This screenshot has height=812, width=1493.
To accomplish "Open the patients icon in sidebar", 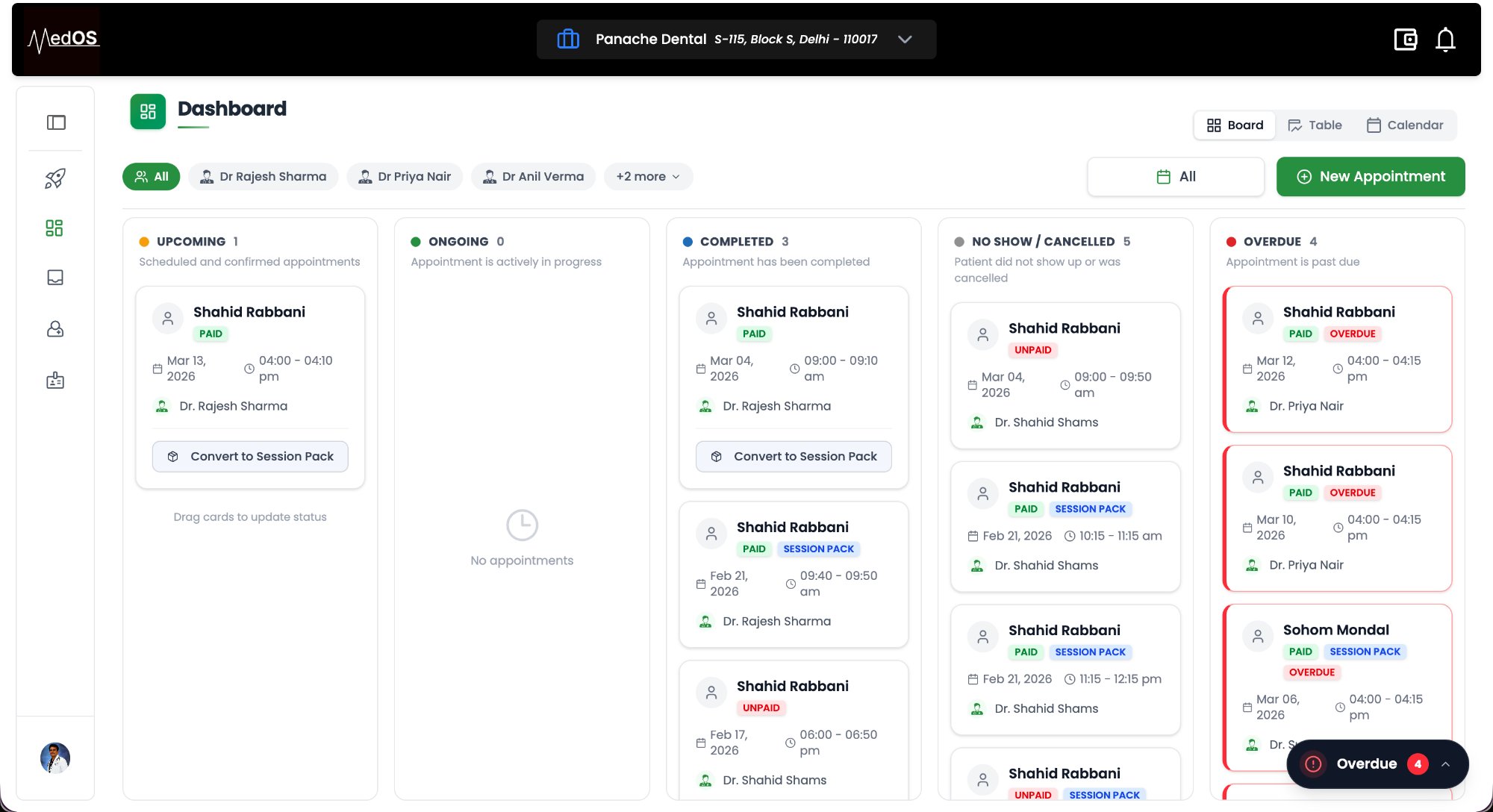I will (x=55, y=329).
